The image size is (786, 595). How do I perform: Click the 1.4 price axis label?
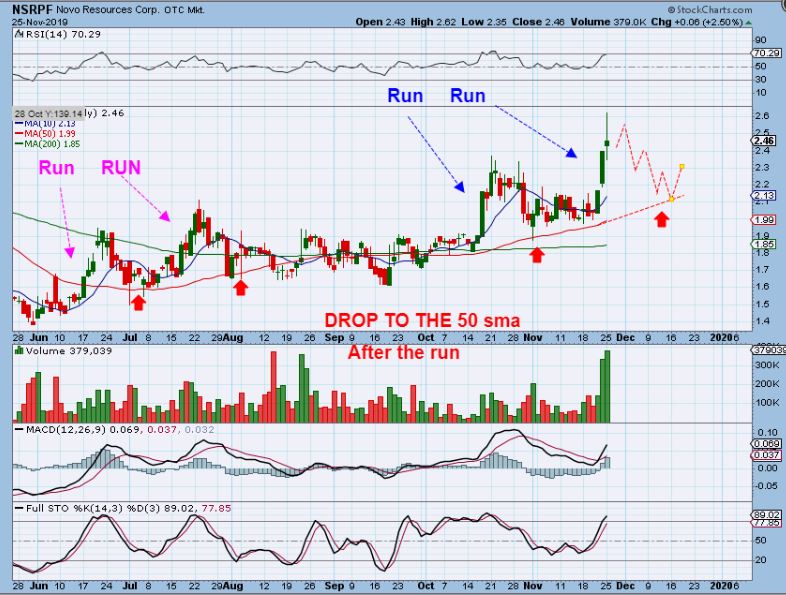pyautogui.click(x=762, y=321)
